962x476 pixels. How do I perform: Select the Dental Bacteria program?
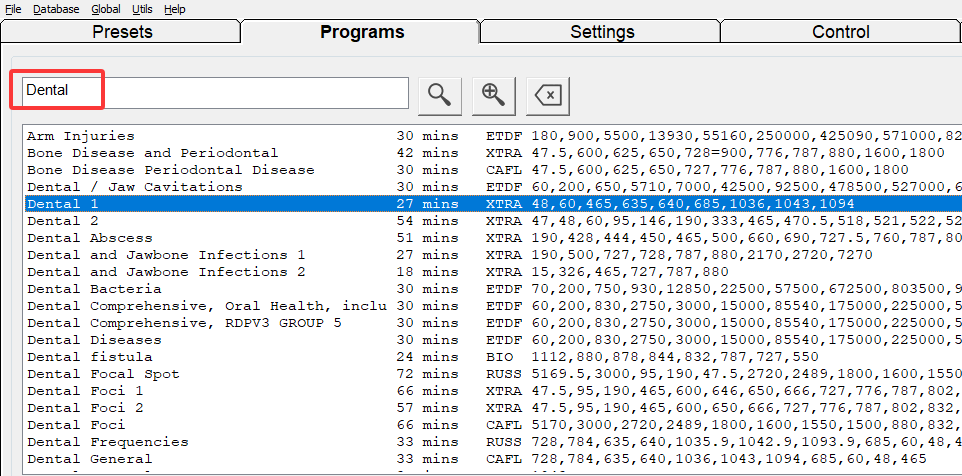[x=492, y=289]
